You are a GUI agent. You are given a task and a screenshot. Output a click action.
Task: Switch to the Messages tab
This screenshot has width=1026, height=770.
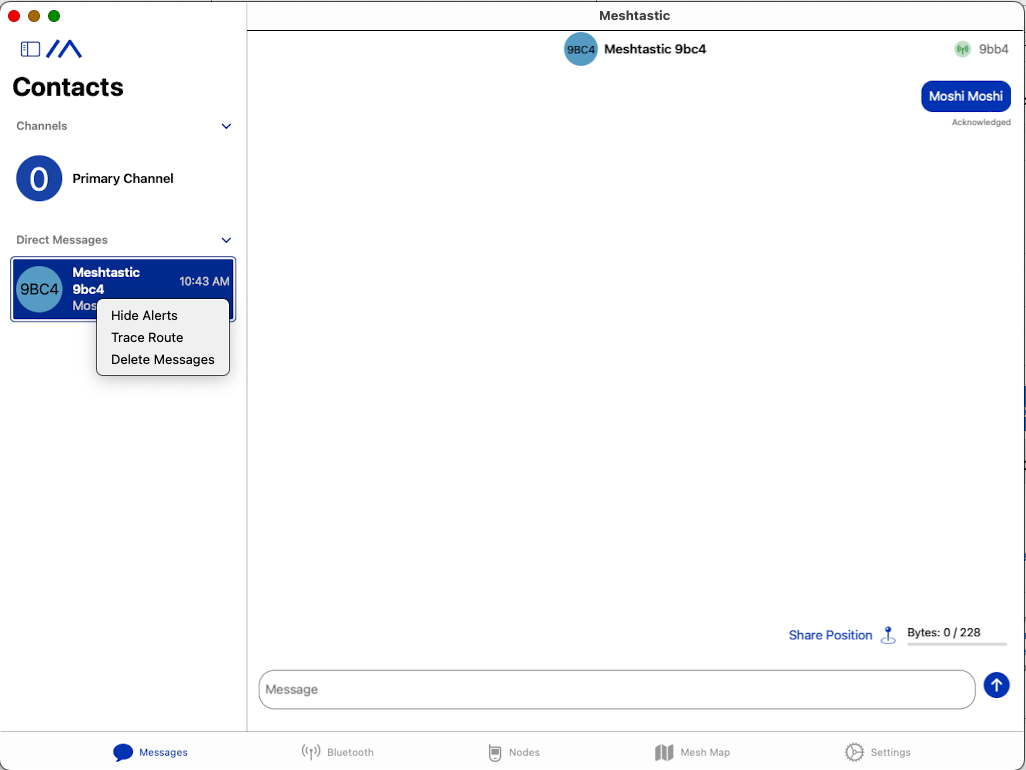coord(150,752)
